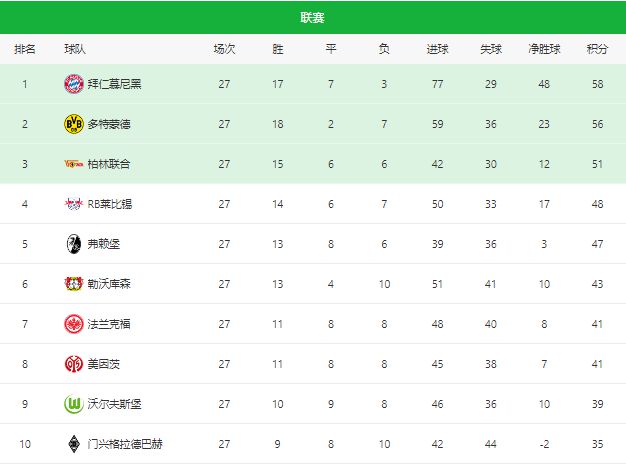Viewport: 626px width, 474px height.
Task: Click the 排名 column header
Action: [x=25, y=49]
